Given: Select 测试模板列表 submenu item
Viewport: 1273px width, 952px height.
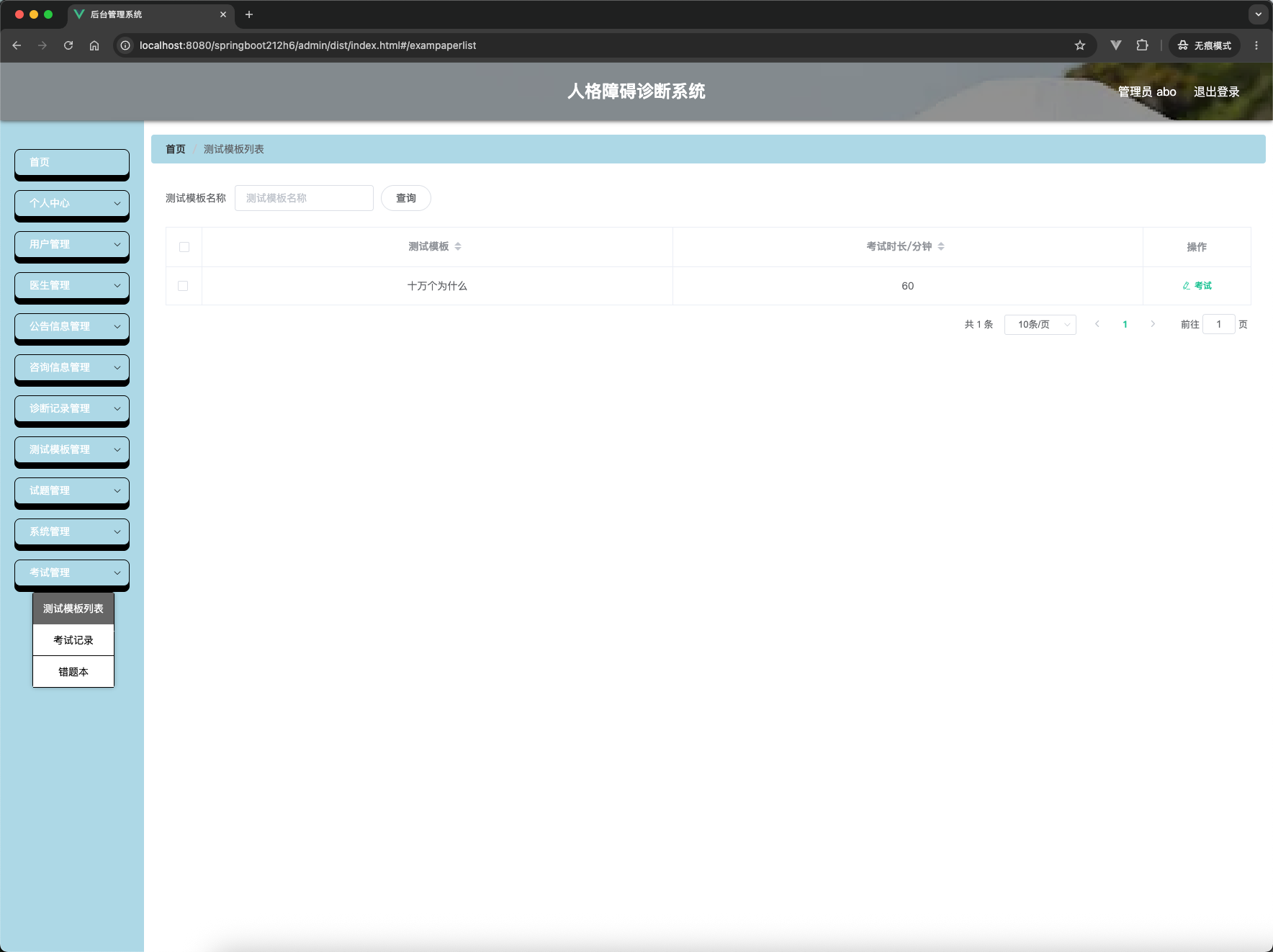Looking at the screenshot, I should pos(73,609).
